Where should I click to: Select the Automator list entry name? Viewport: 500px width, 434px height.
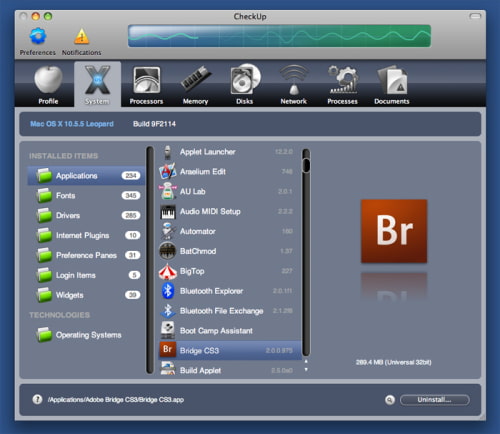coord(198,231)
